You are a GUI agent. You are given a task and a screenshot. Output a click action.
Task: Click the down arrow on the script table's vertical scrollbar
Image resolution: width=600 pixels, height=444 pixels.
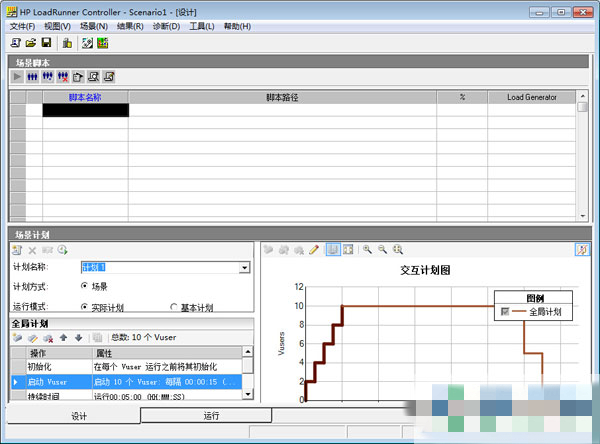[582, 216]
